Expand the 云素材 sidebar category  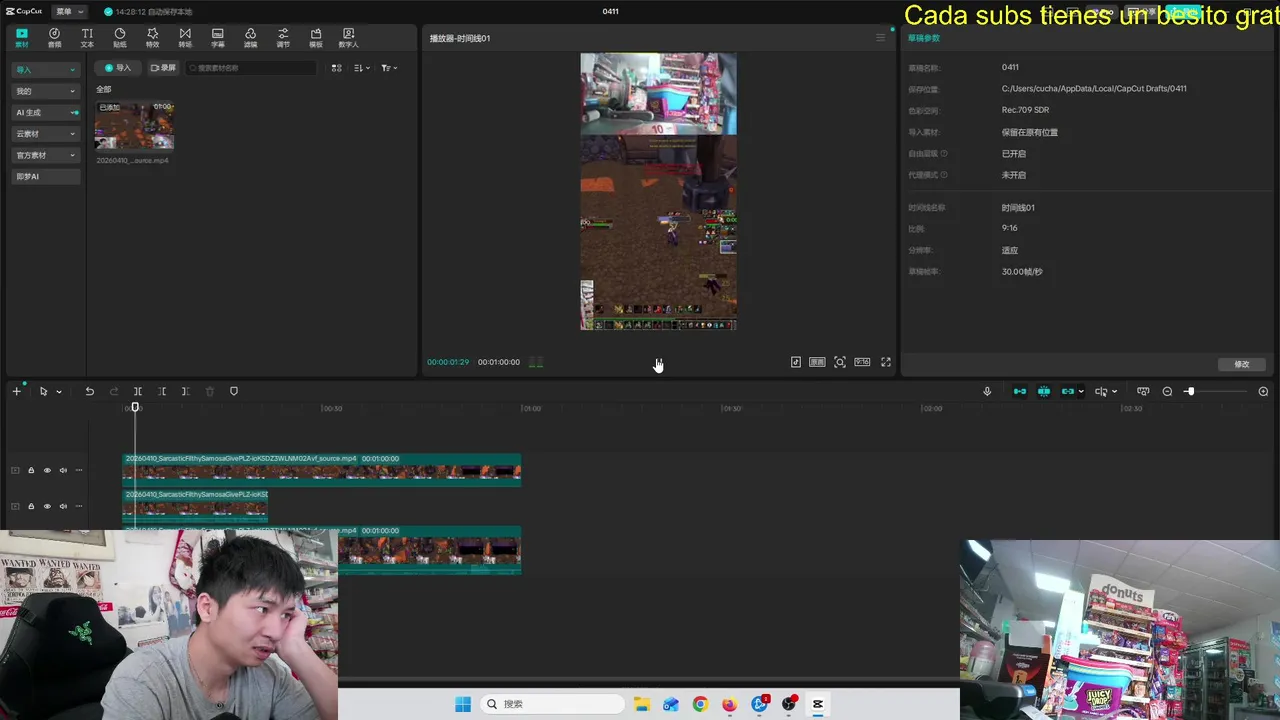coord(45,134)
